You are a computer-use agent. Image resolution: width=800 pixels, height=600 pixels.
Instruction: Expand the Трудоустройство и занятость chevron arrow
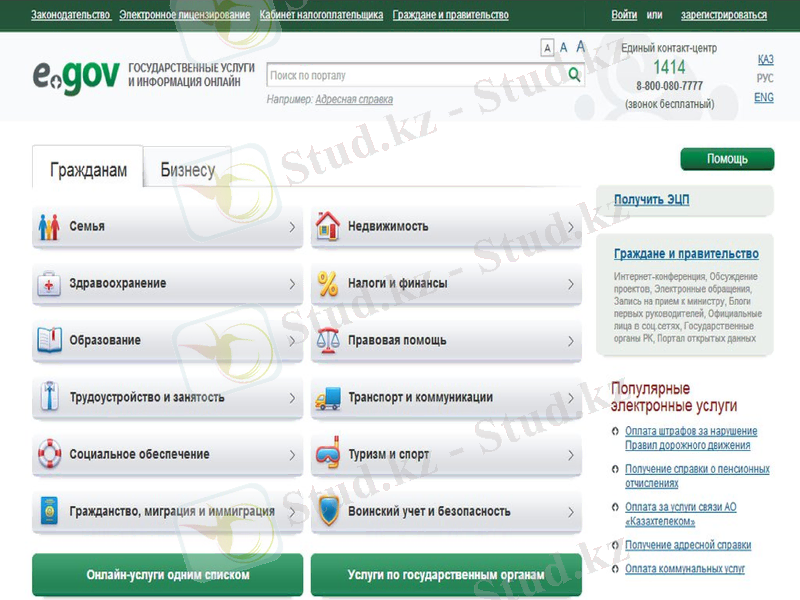[x=292, y=398]
